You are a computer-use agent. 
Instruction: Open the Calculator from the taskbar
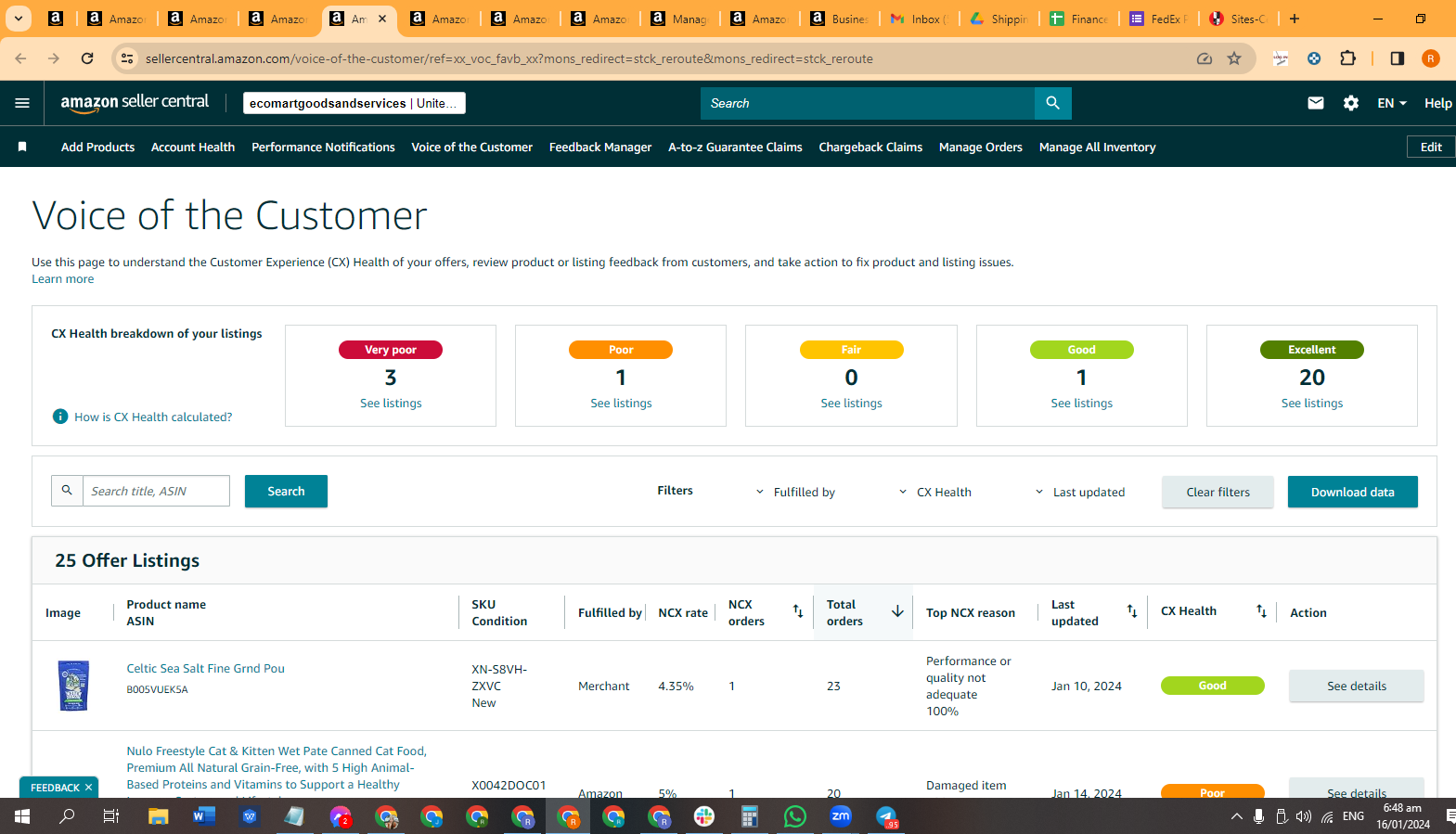click(750, 816)
